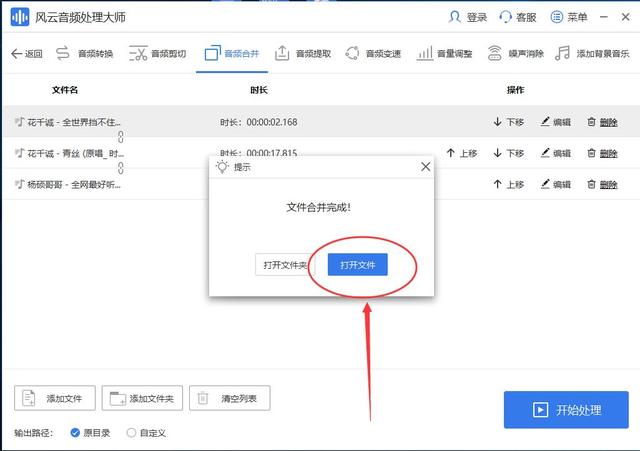Click the 音频转换 swap arrows icon
640x451 pixels.
62,53
